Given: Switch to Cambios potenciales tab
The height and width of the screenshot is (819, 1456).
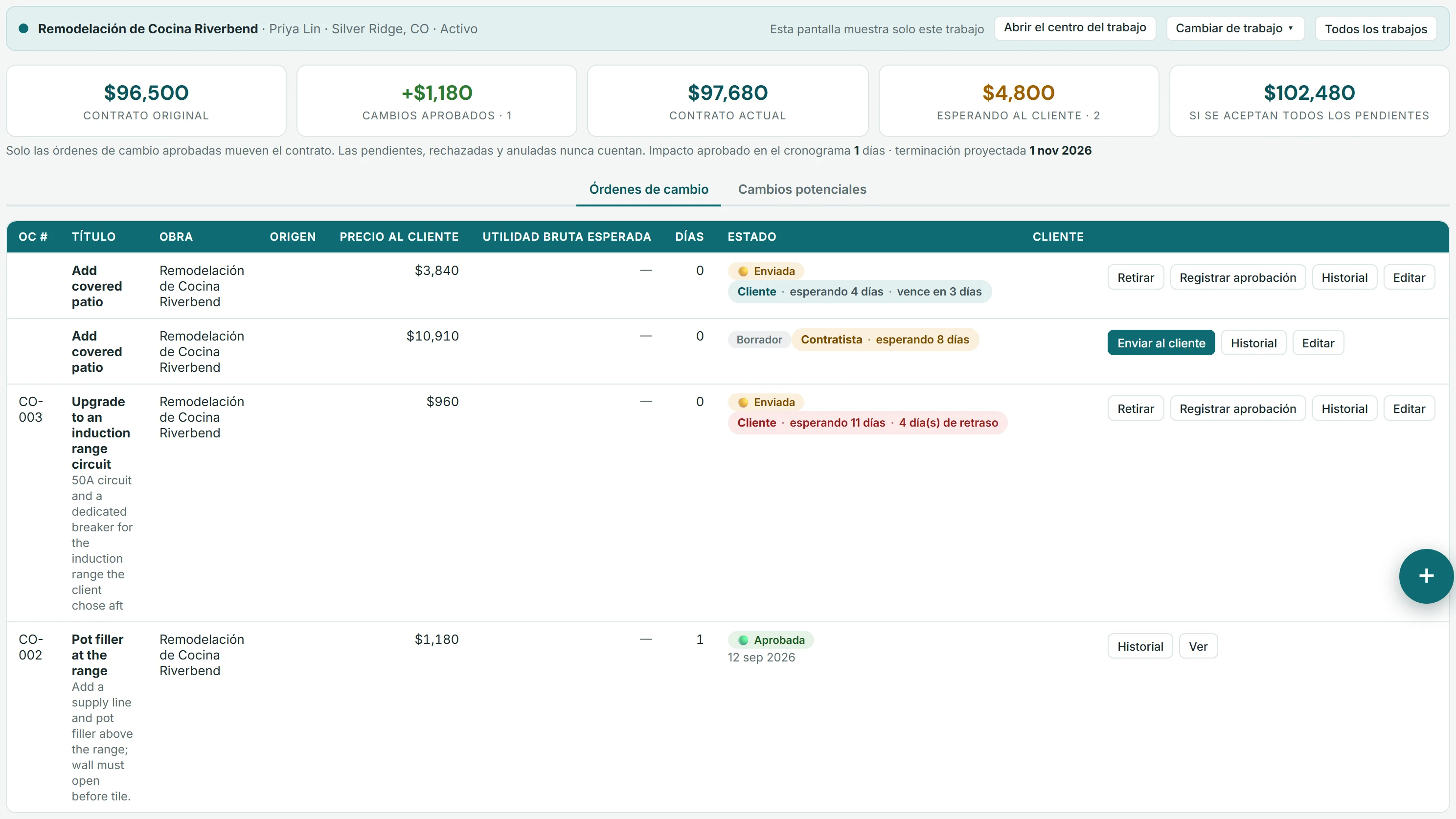Looking at the screenshot, I should (x=802, y=189).
